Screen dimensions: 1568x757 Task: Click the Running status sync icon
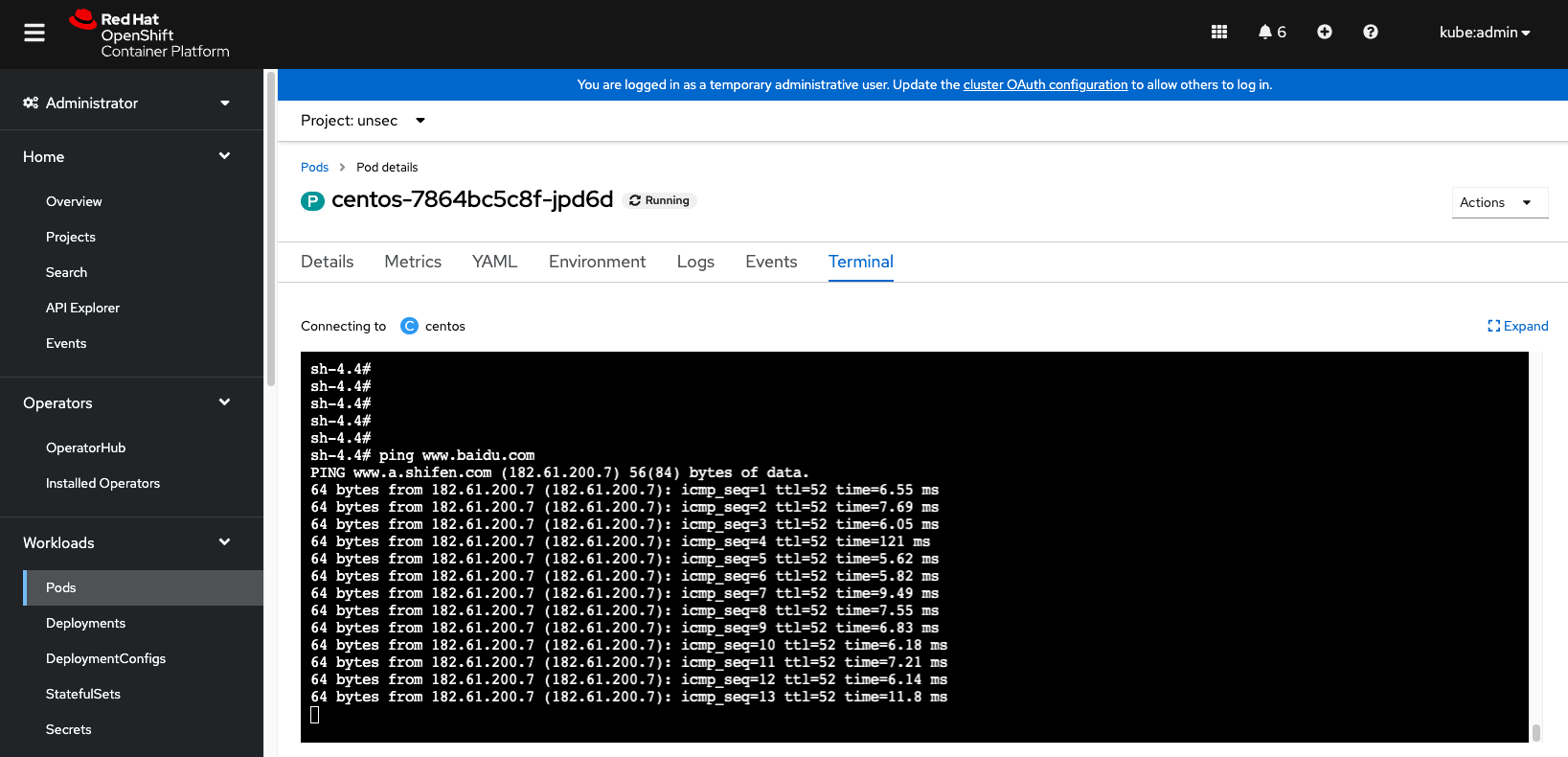coord(634,200)
